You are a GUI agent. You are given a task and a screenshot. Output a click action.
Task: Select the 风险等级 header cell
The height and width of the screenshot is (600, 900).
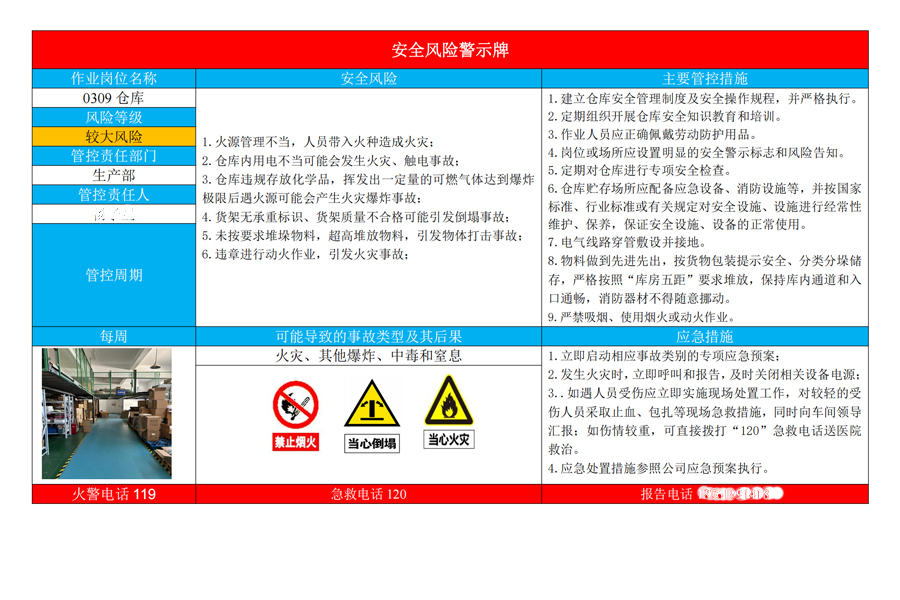[x=113, y=118]
